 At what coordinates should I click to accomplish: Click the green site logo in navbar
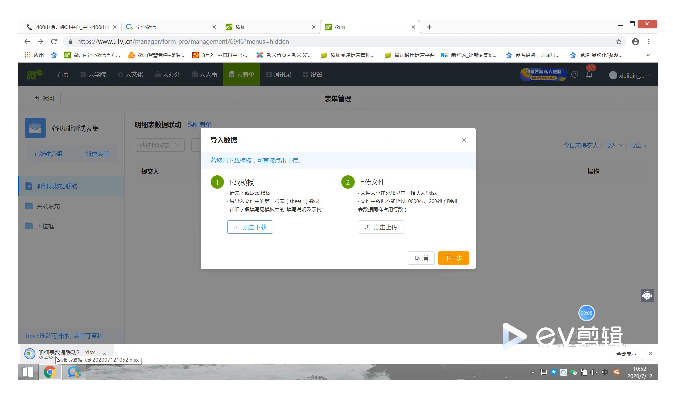click(x=35, y=75)
